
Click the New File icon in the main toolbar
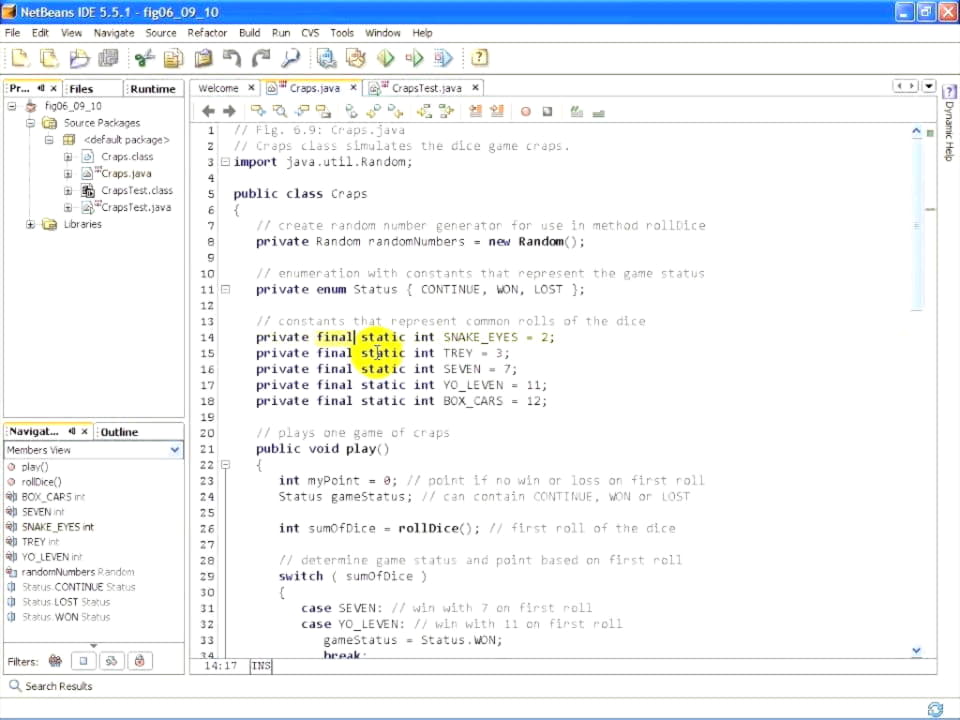[20, 58]
